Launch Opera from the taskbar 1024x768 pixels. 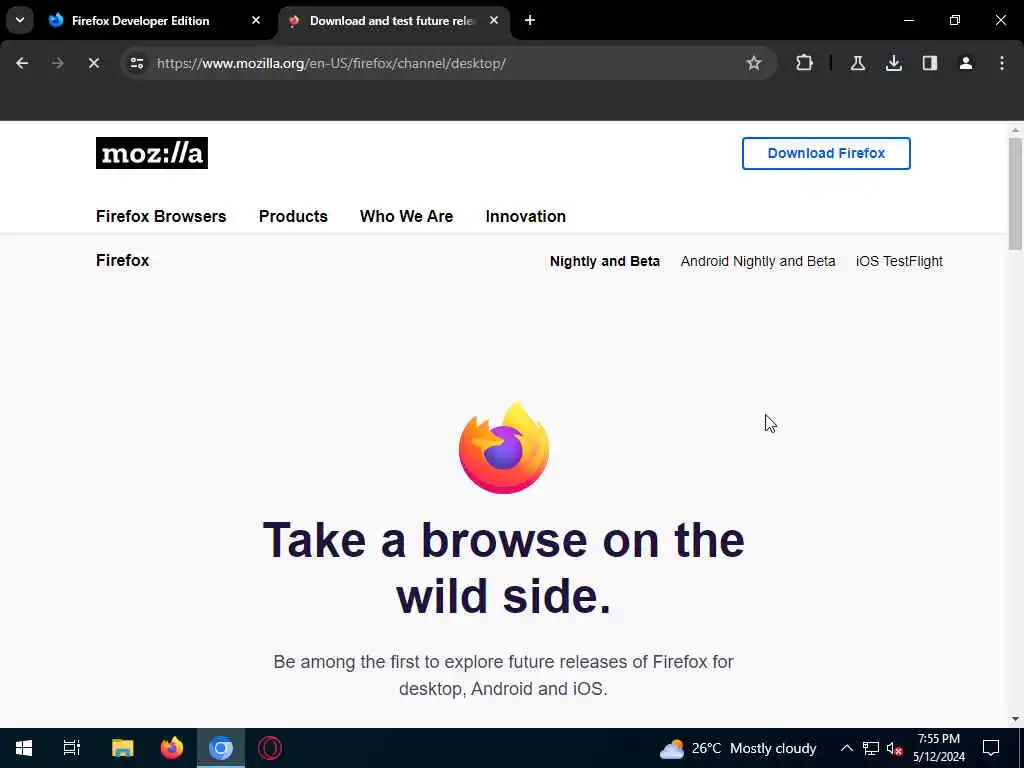tap(270, 748)
